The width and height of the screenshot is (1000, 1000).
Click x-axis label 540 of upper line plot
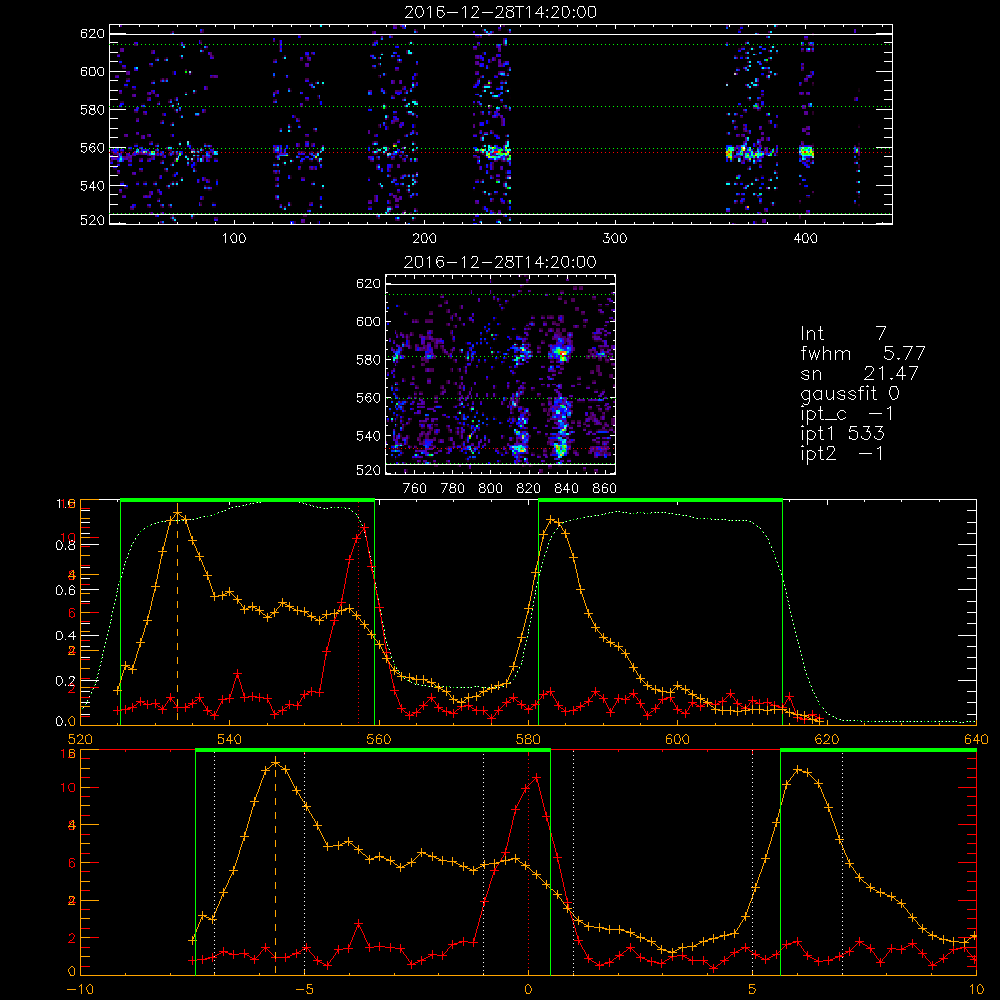[230, 739]
